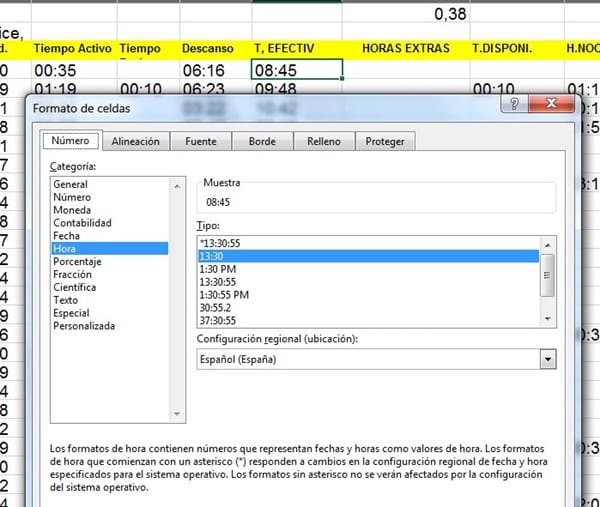Image resolution: width=600 pixels, height=507 pixels.
Task: Click the Descanso header cell
Action: [215, 49]
